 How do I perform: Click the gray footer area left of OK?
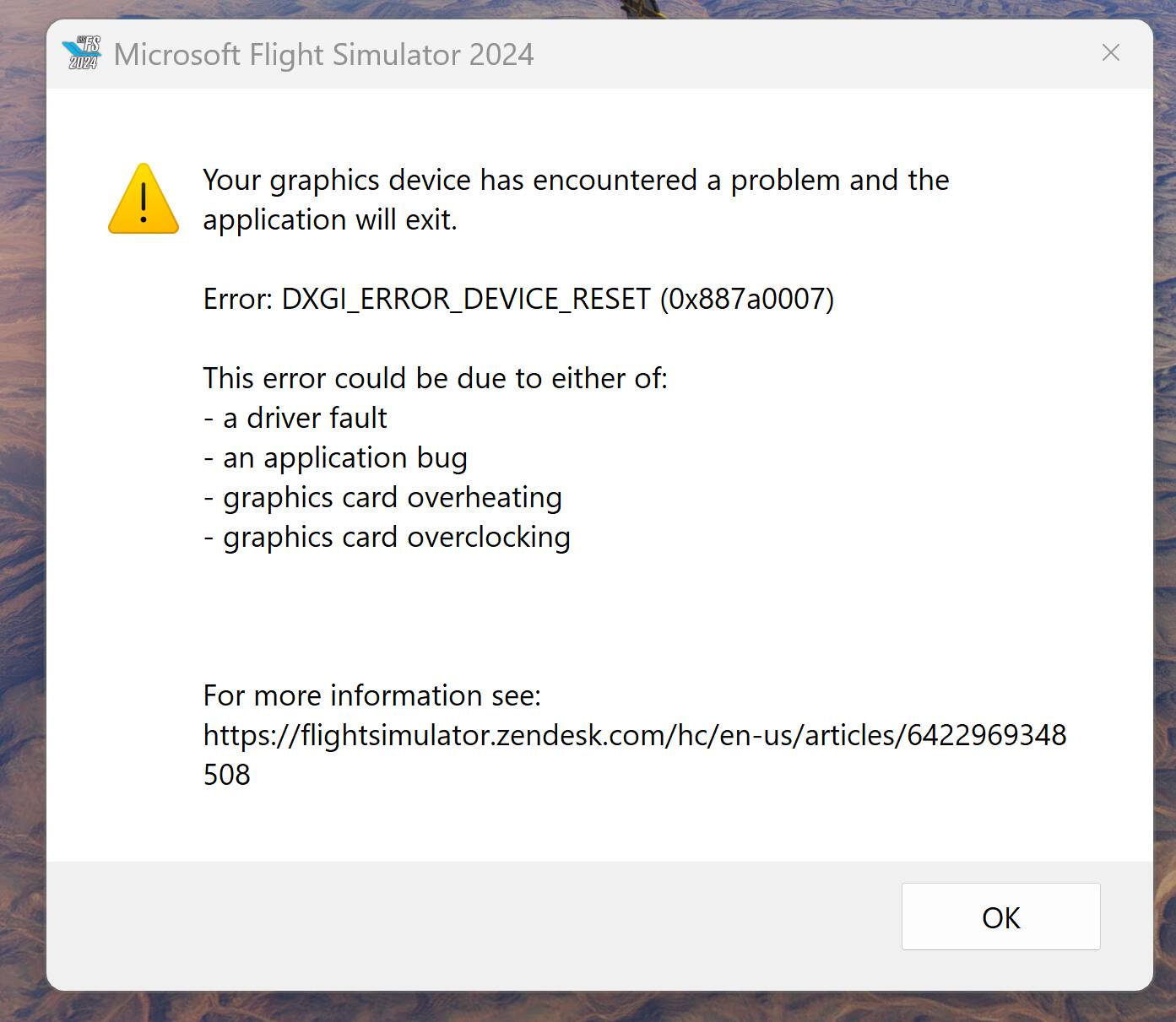464,924
